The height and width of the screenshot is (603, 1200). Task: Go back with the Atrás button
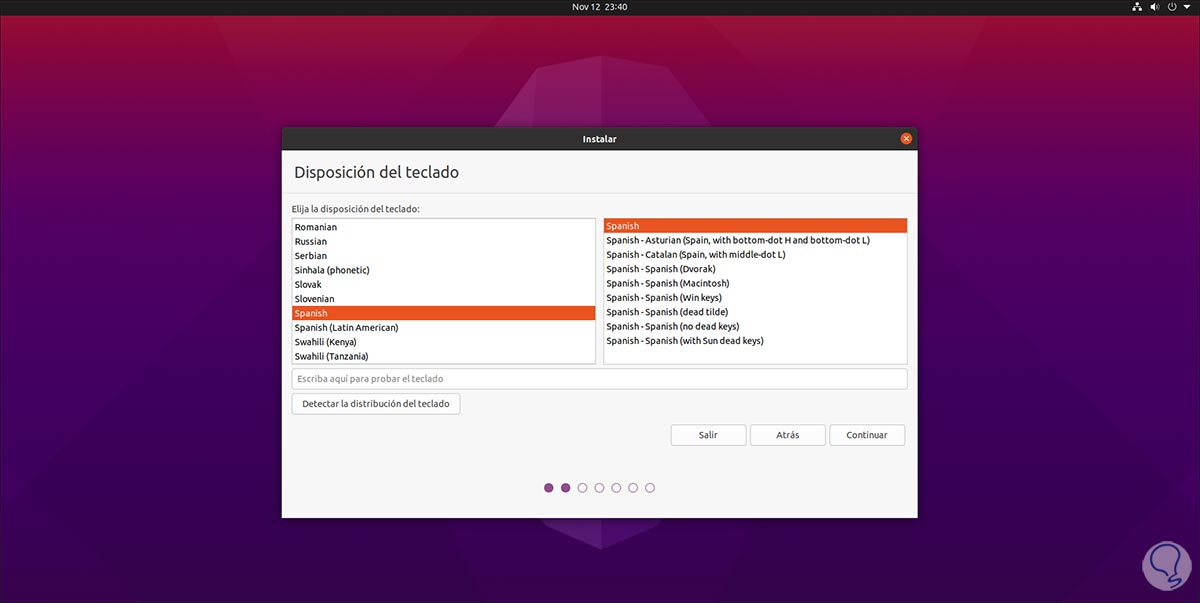point(788,435)
